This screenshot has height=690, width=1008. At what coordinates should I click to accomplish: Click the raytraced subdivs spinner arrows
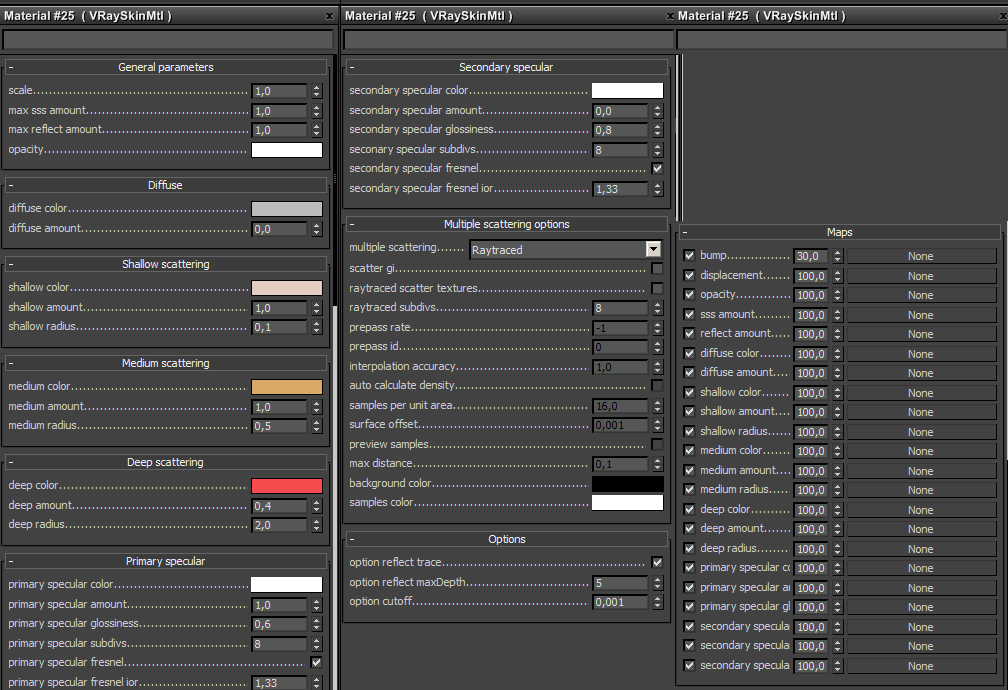(657, 308)
